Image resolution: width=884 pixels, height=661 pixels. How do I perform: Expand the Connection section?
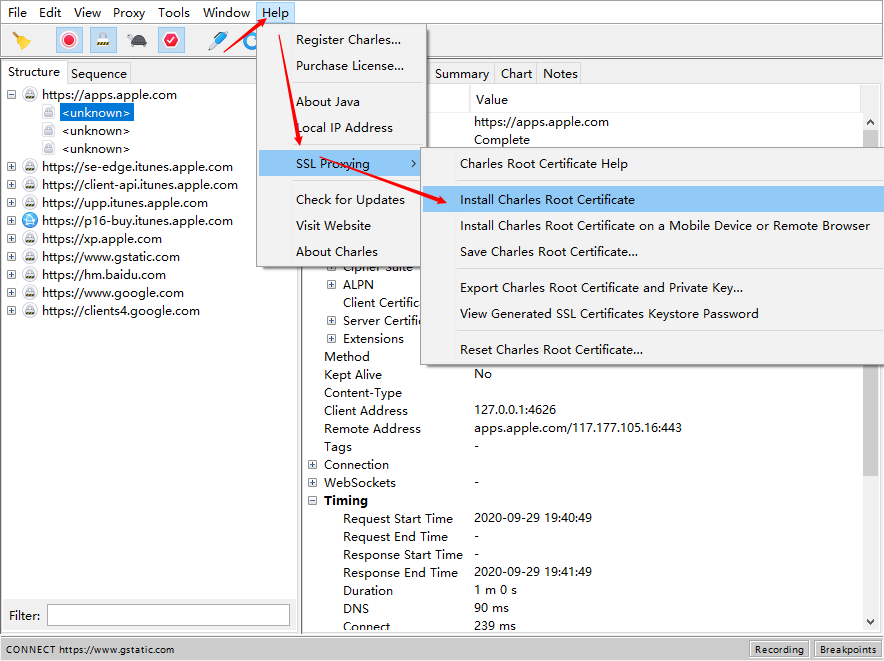pos(312,465)
